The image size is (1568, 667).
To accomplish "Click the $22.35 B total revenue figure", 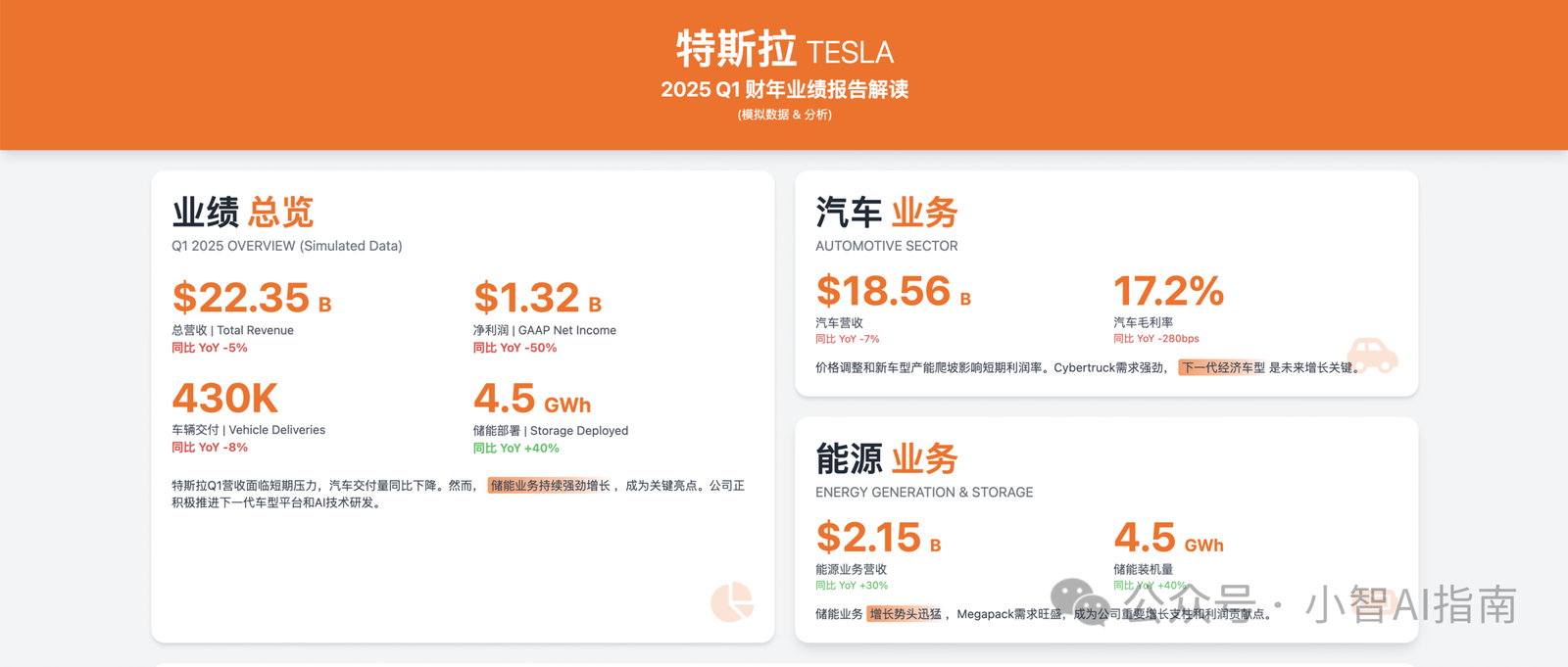I will tap(252, 298).
